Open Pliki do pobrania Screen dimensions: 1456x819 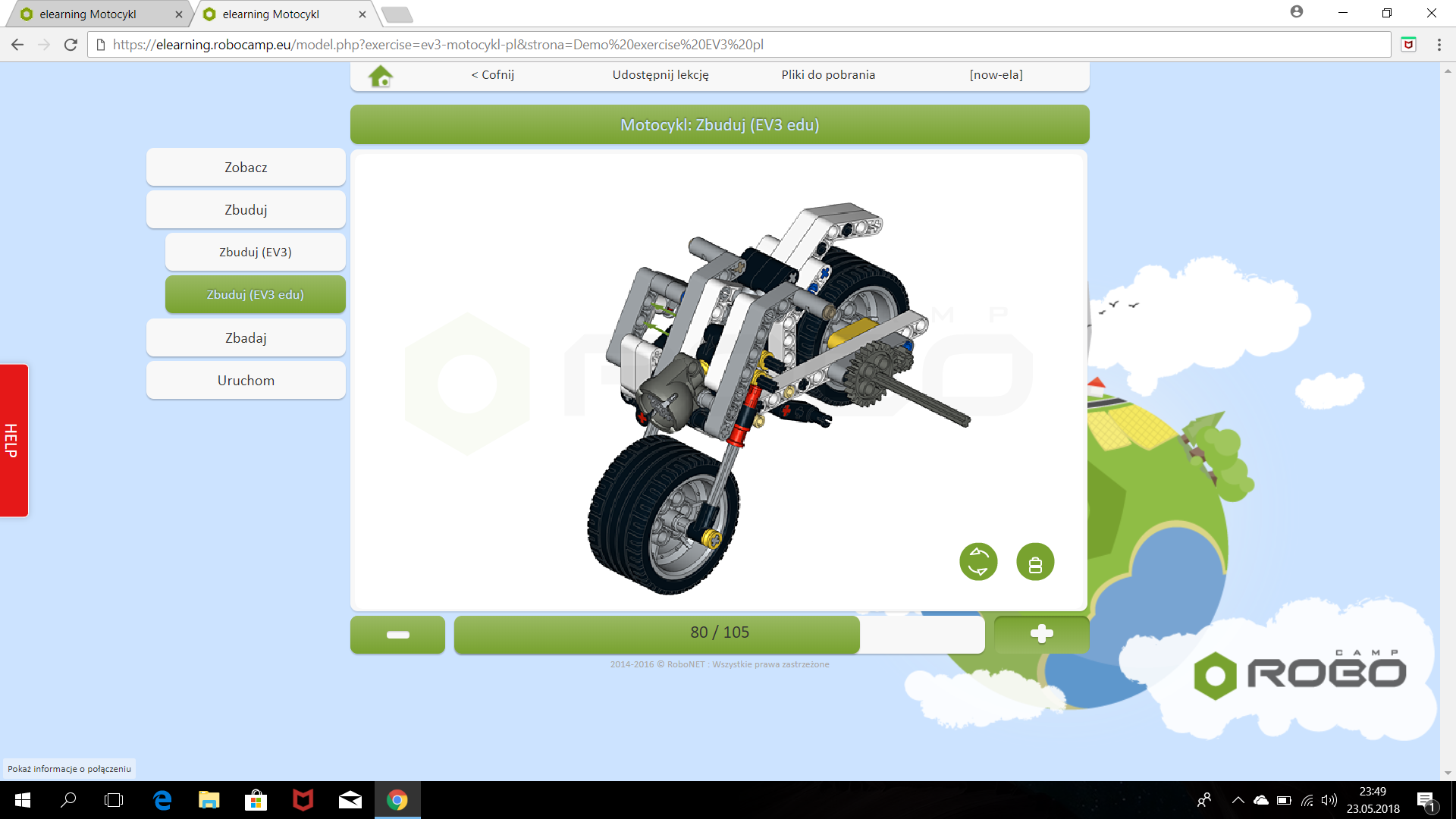828,74
